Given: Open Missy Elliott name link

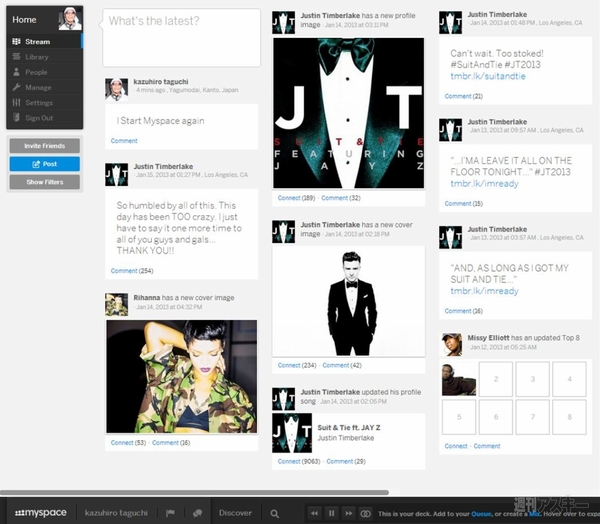Looking at the screenshot, I should coord(488,338).
